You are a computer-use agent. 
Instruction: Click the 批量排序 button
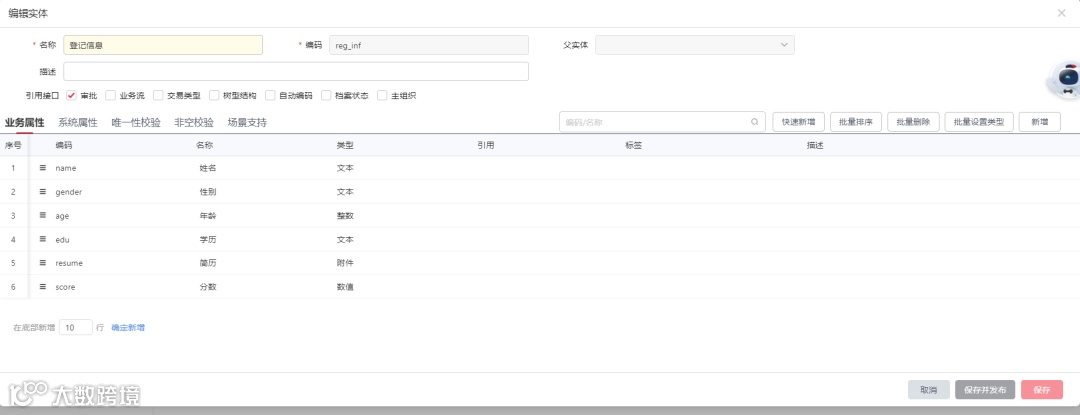pos(856,122)
